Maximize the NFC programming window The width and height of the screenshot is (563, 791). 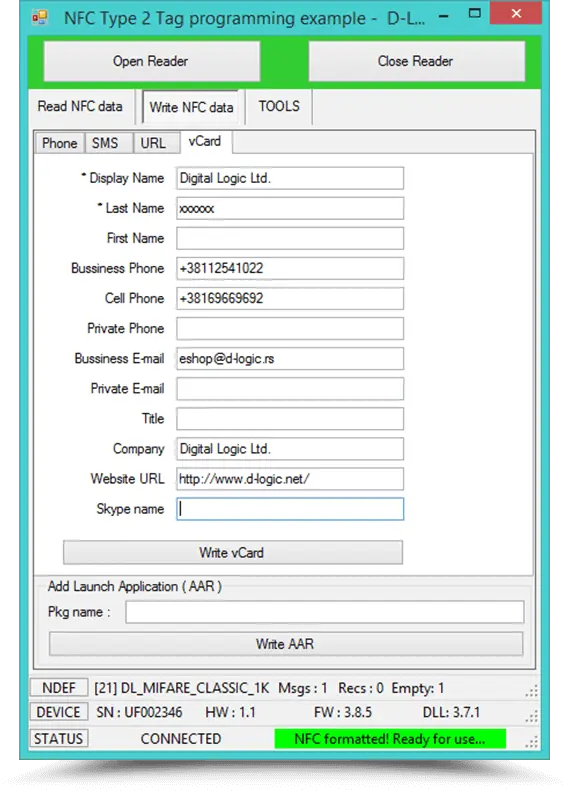coord(474,14)
